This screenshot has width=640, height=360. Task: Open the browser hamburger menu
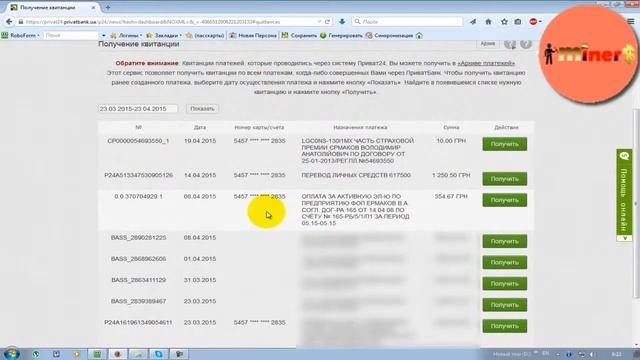coord(631,22)
